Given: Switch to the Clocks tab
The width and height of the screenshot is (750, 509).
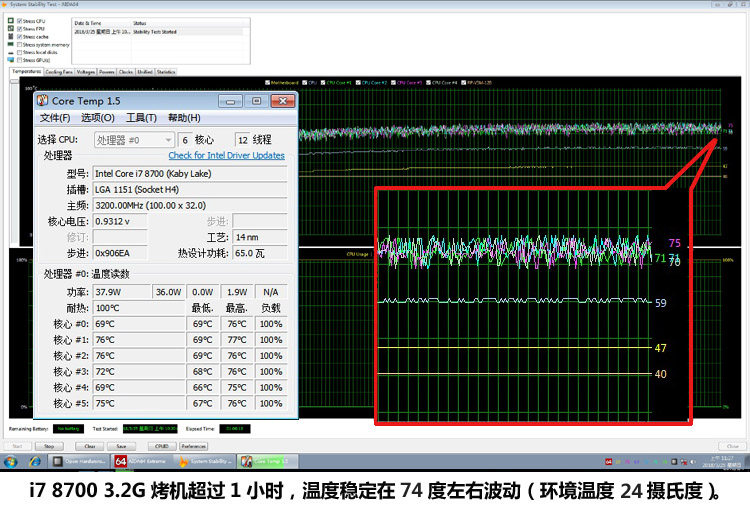Looking at the screenshot, I should pyautogui.click(x=126, y=72).
